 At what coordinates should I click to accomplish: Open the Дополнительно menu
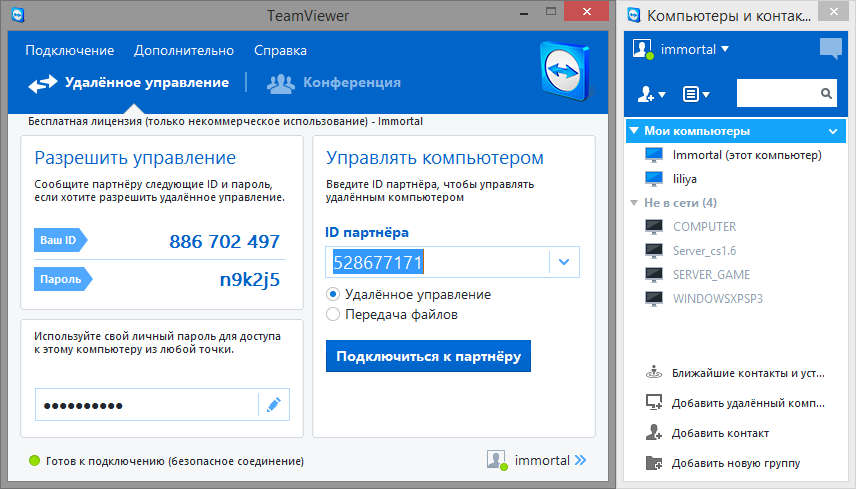pyautogui.click(x=183, y=51)
